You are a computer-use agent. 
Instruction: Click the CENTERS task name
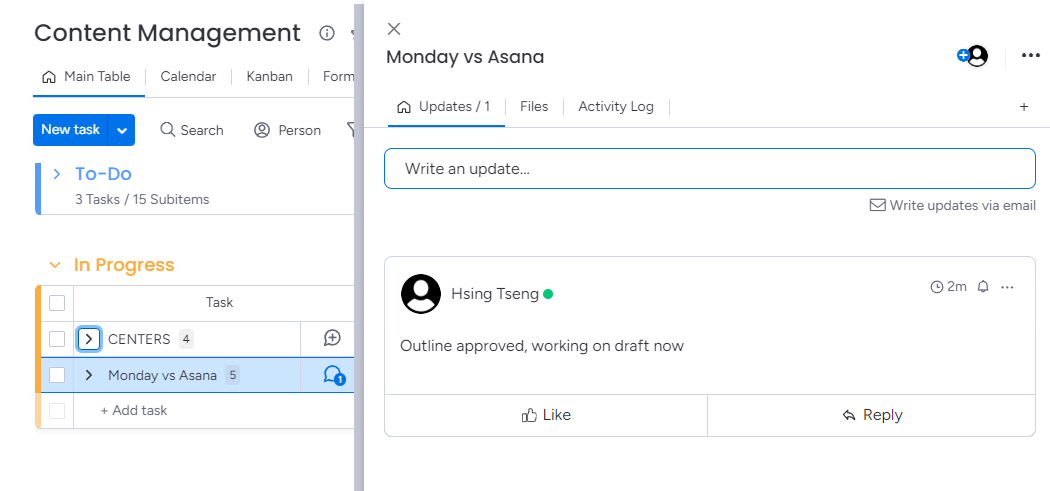click(139, 339)
